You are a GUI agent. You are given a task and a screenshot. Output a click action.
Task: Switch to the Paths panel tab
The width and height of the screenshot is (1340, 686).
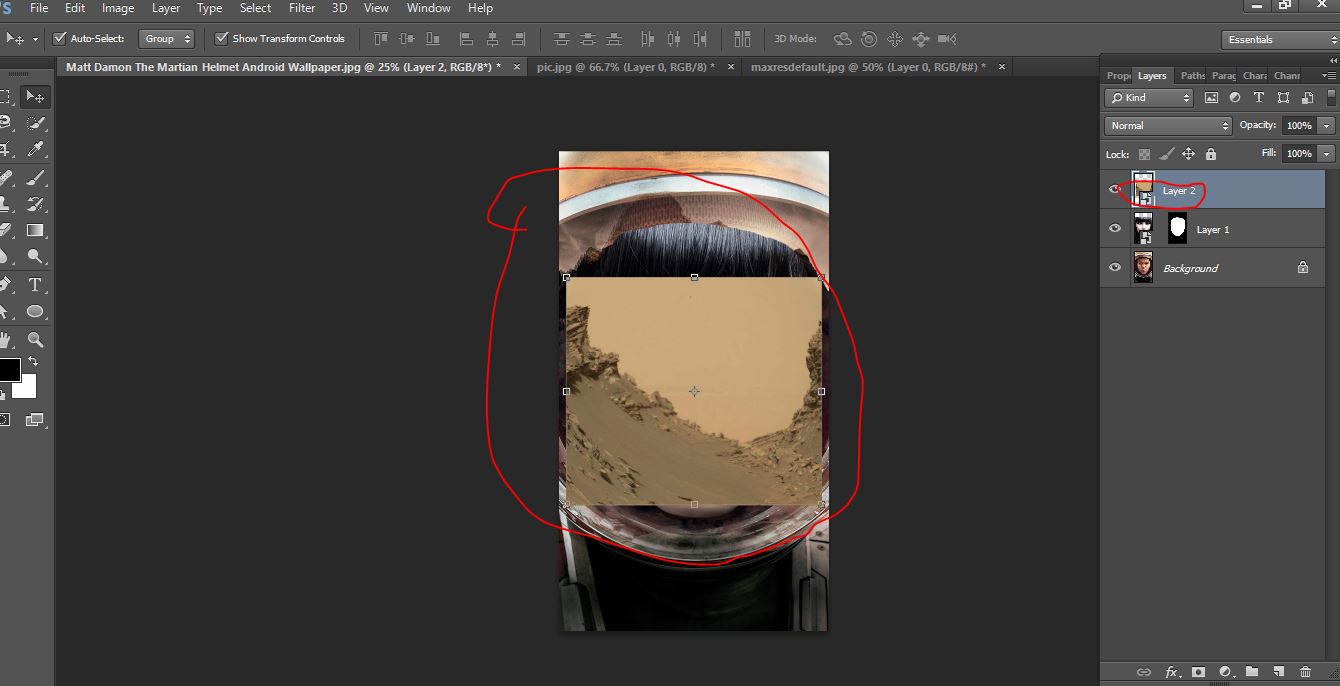1192,76
